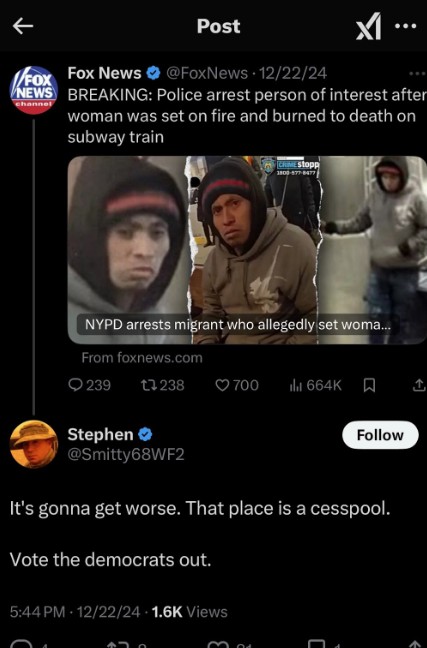The width and height of the screenshot is (427, 648).
Task: Open the @FoxNews handle link
Action: coord(207,73)
